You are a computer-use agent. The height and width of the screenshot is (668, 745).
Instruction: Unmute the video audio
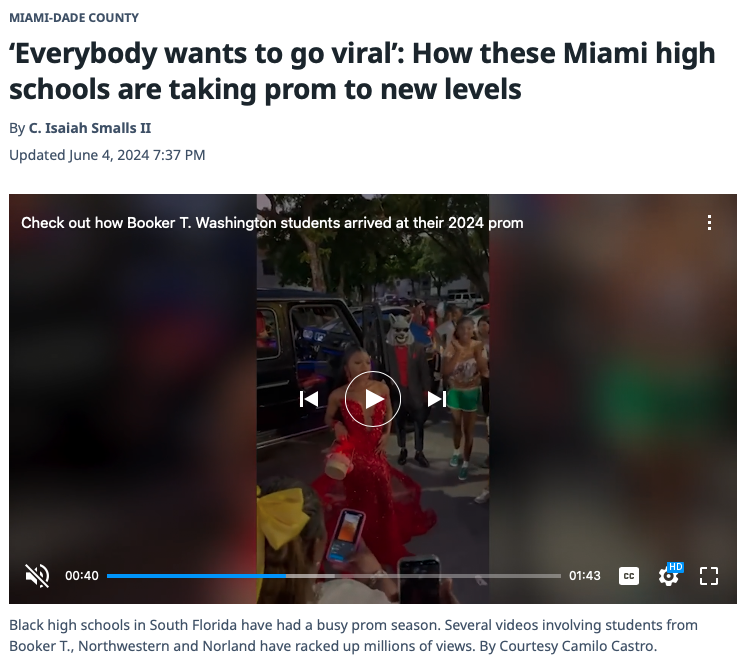(37, 576)
